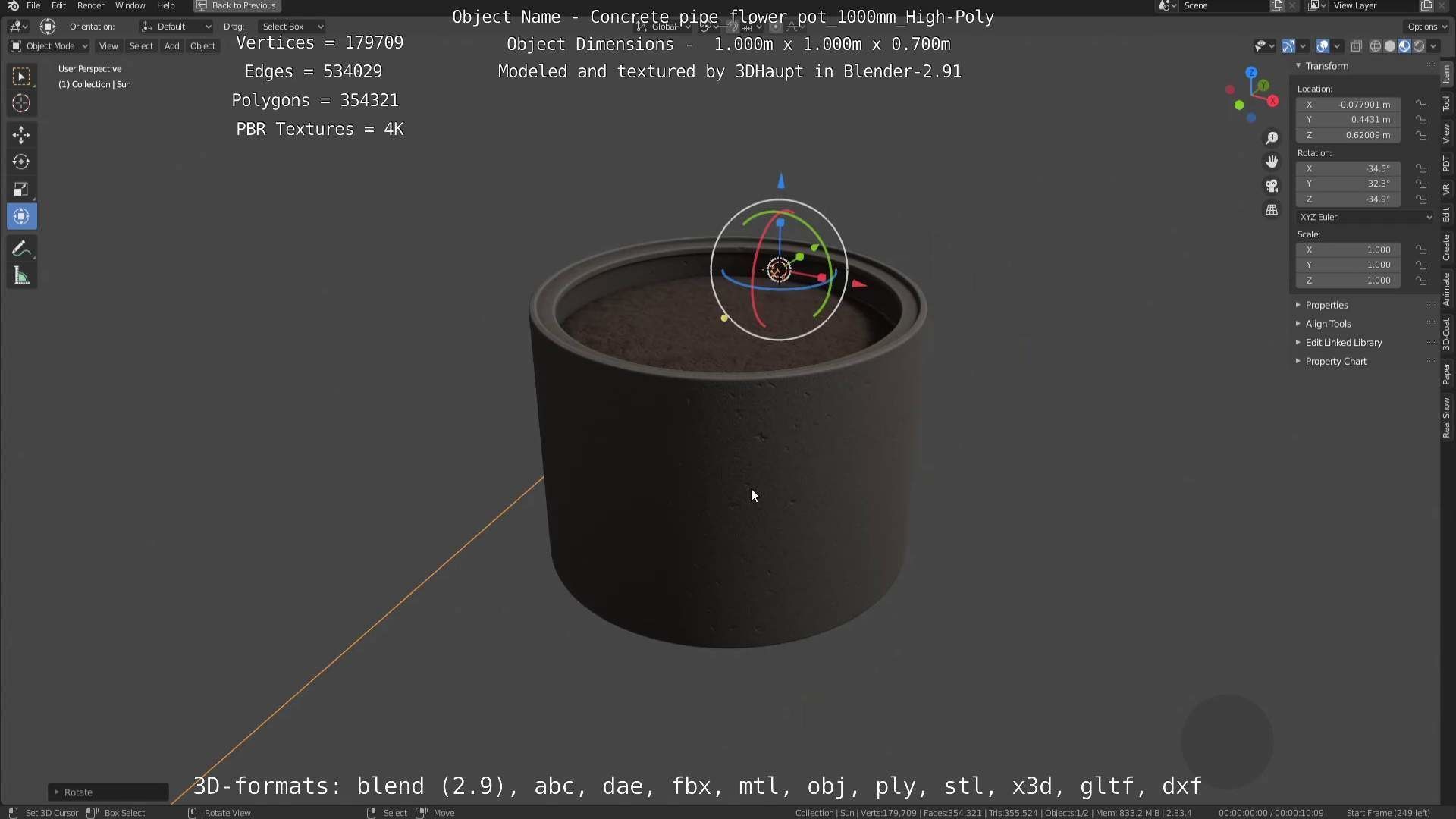Open the Help menu
The height and width of the screenshot is (819, 1456).
point(165,5)
